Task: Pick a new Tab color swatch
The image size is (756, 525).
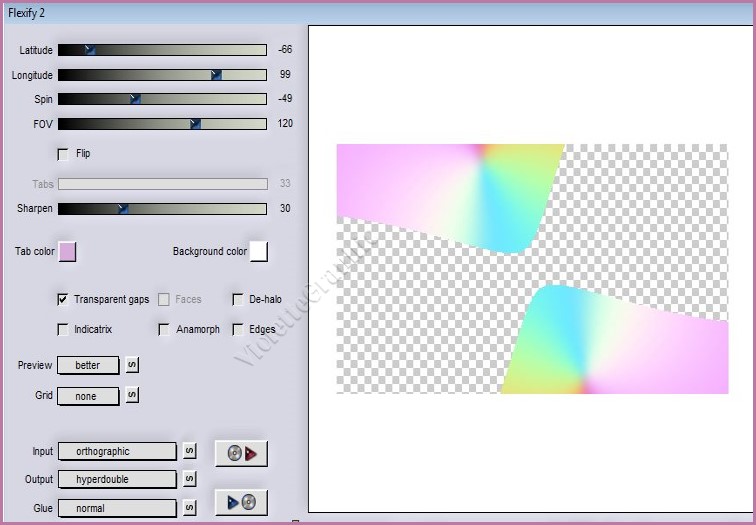Action: pyautogui.click(x=67, y=251)
